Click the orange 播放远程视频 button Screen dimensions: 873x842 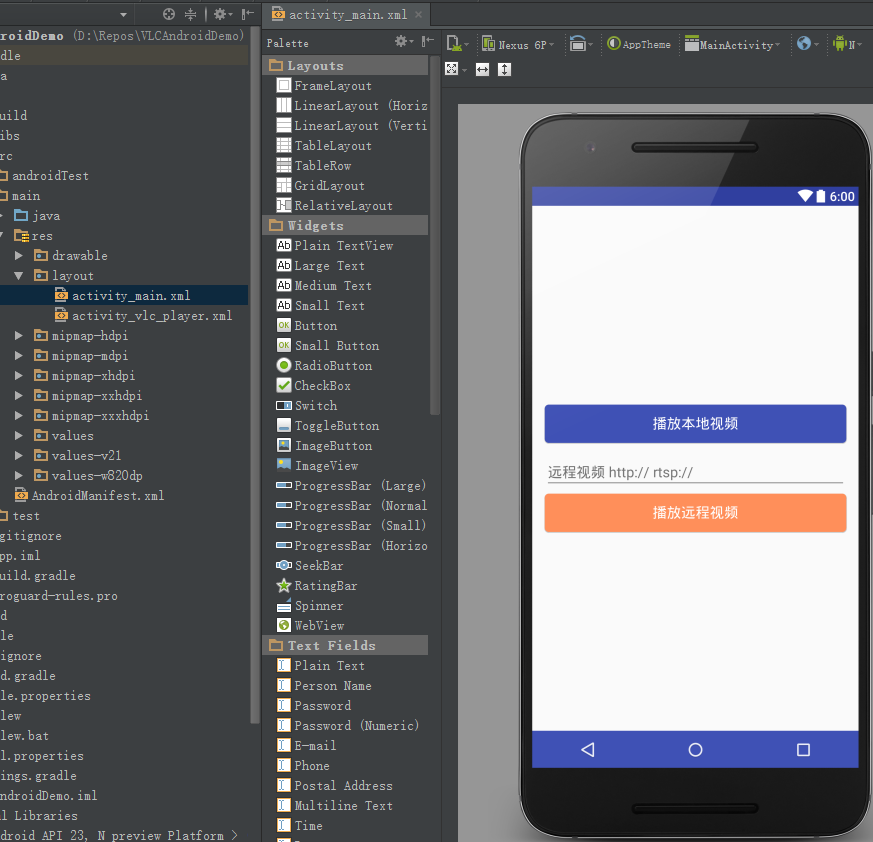[x=695, y=513]
